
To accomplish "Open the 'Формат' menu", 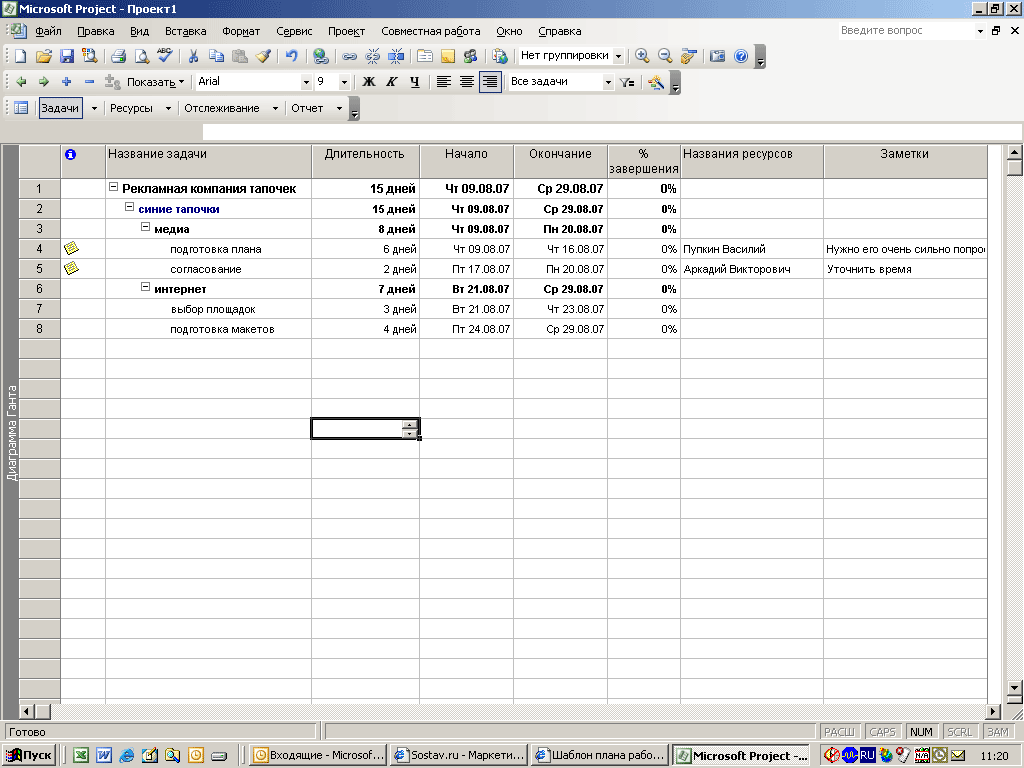I will click(241, 31).
